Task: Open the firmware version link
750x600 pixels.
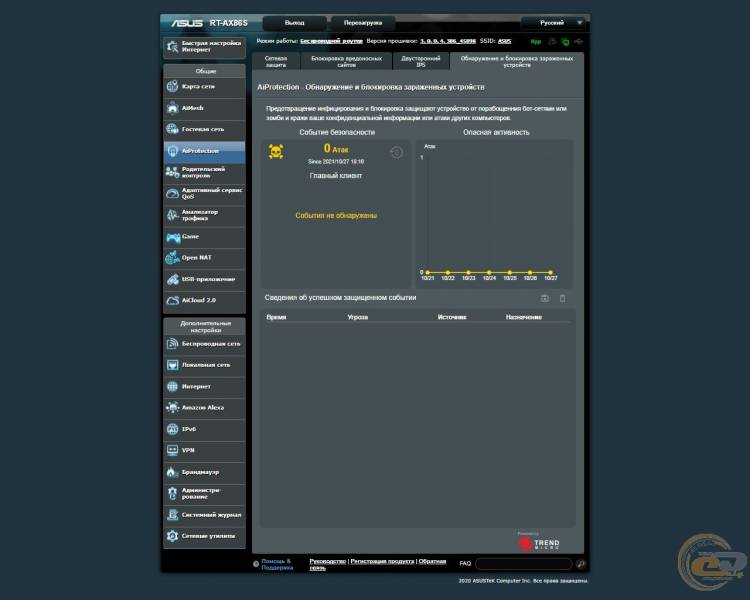Action: coord(448,41)
